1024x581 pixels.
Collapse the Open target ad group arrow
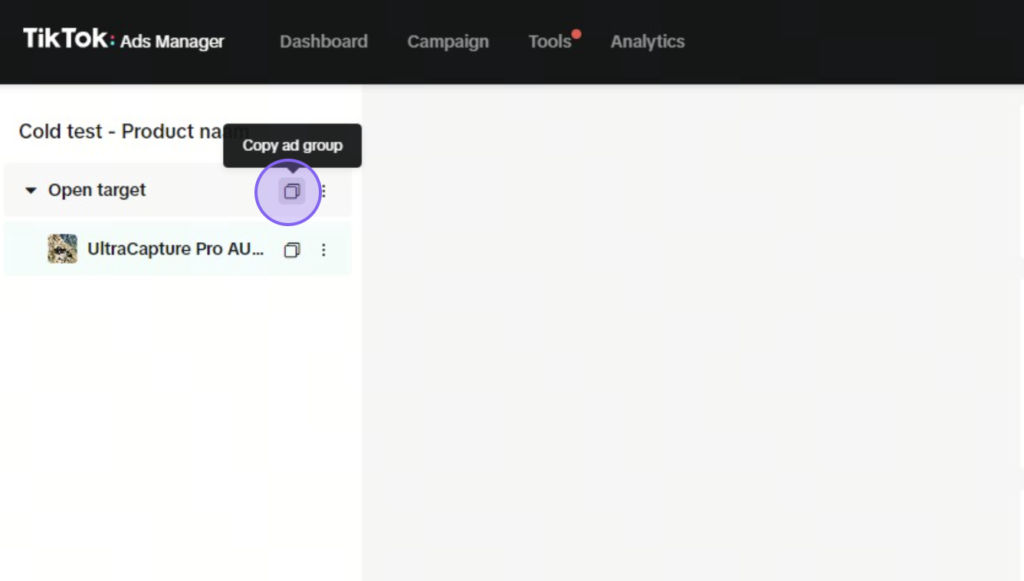point(31,191)
